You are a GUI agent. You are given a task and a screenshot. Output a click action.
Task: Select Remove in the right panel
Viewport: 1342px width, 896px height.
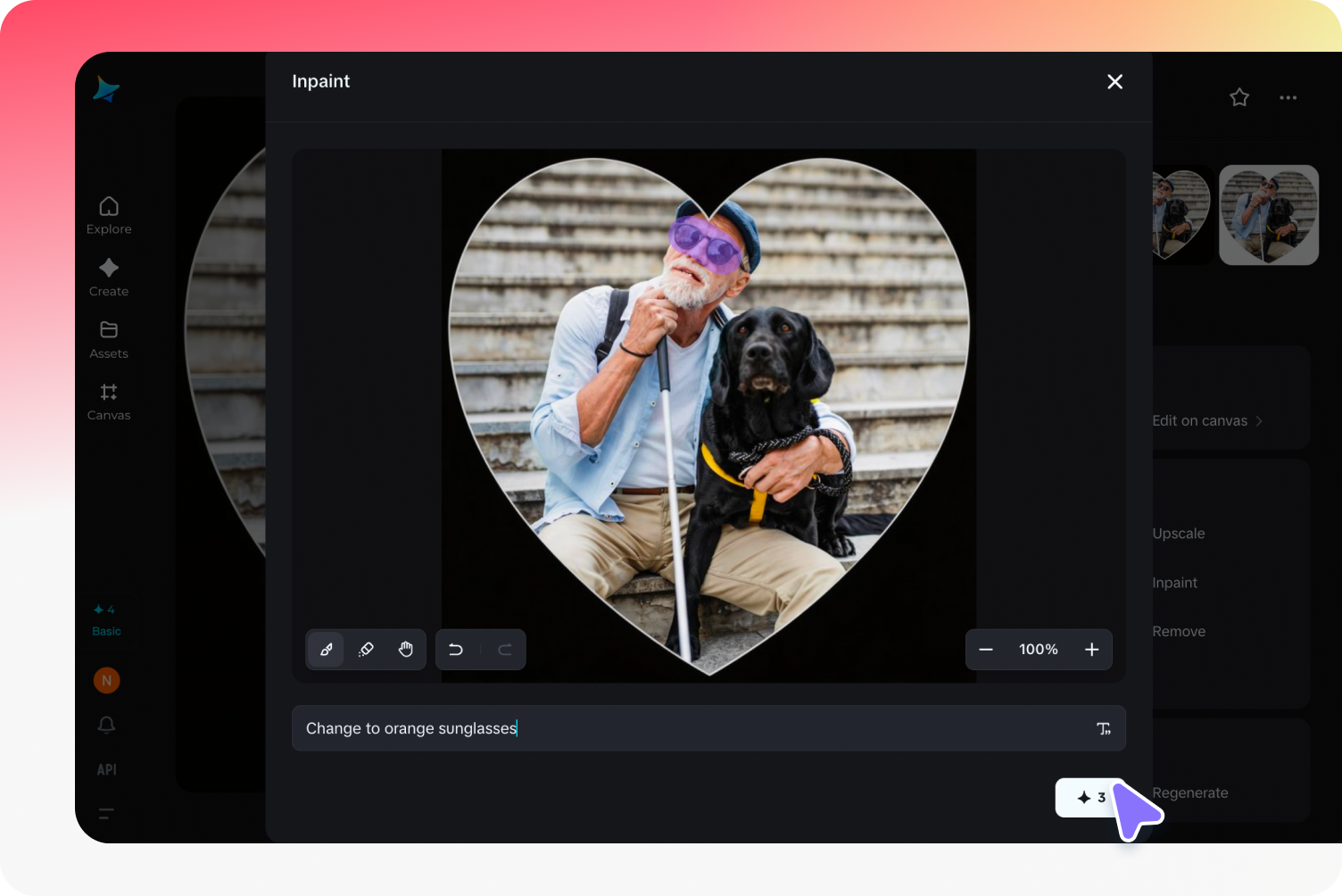(x=1179, y=631)
